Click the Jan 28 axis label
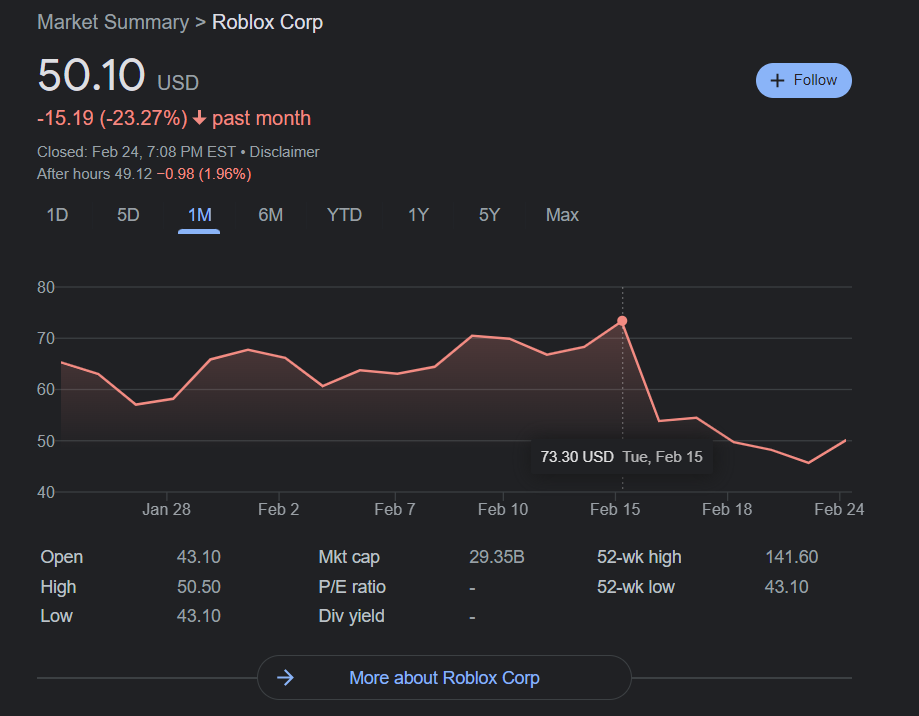The height and width of the screenshot is (716, 919). point(166,509)
